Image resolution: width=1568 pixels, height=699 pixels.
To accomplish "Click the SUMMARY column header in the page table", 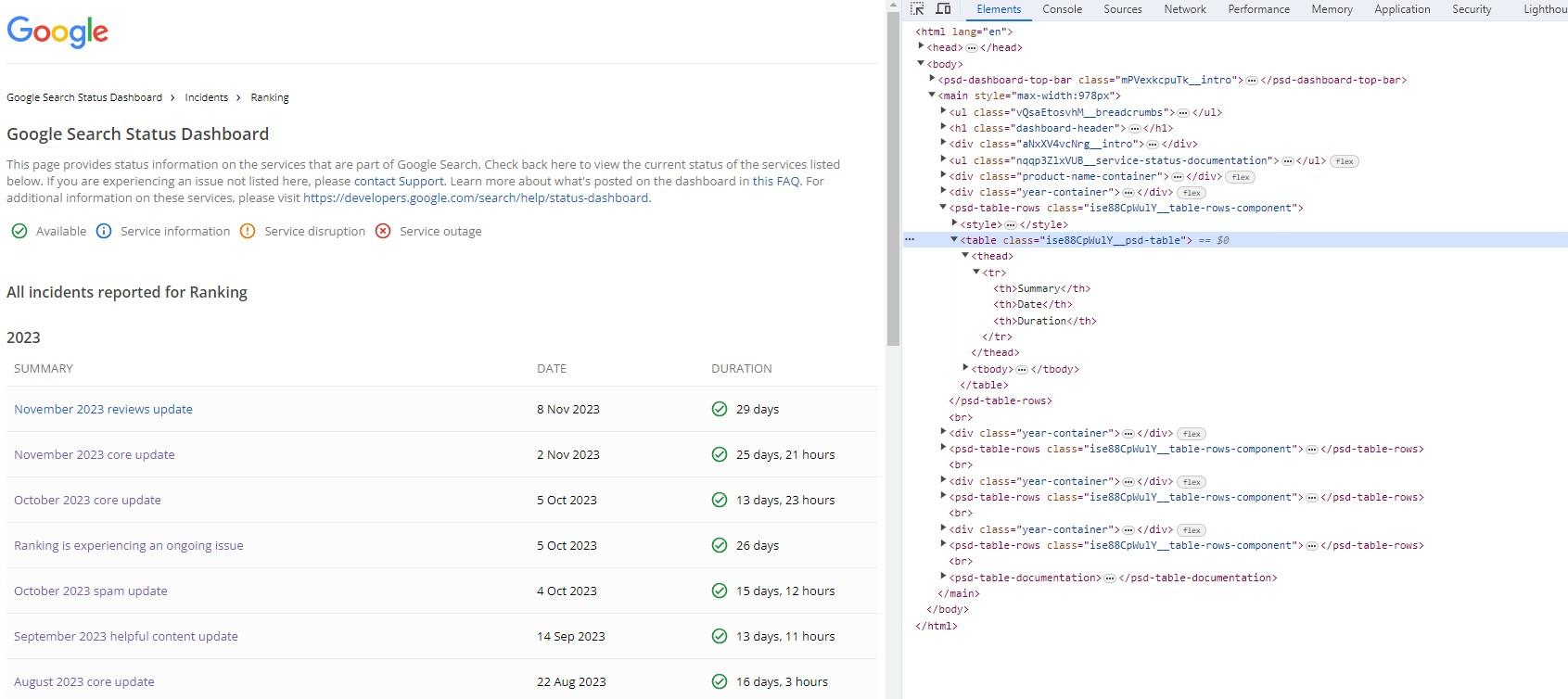I will [44, 368].
